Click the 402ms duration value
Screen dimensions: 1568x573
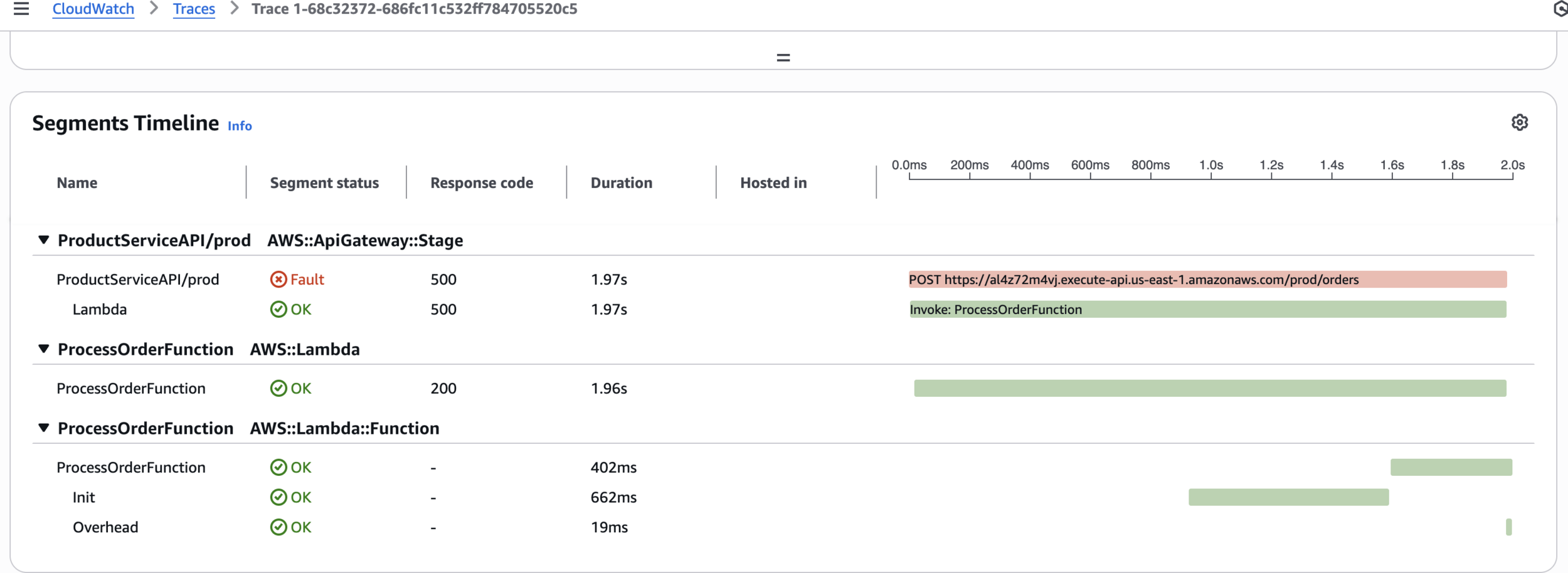pos(613,467)
